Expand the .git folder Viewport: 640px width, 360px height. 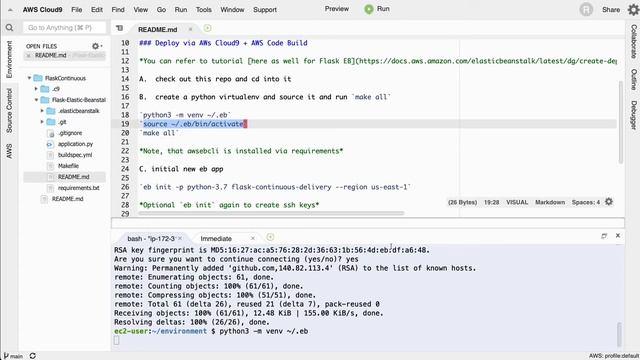pos(42,122)
